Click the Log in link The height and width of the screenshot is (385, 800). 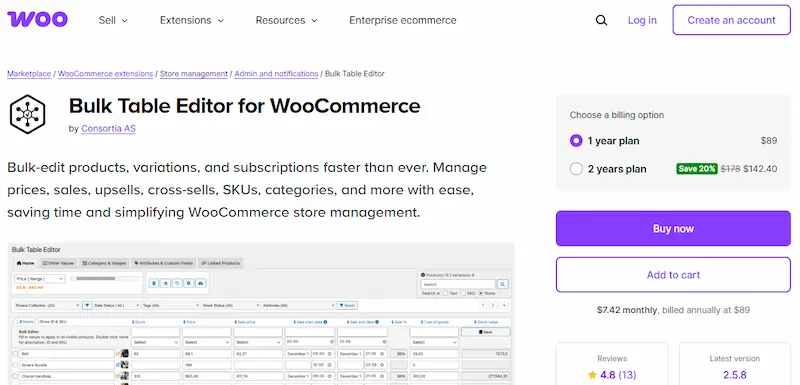point(642,20)
